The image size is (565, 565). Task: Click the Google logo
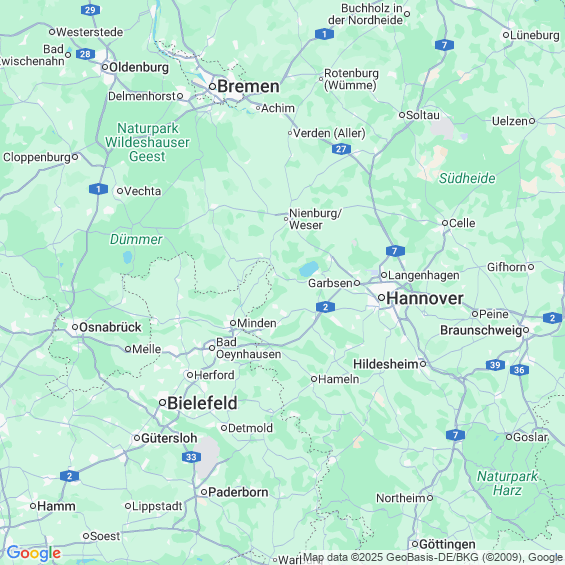[x=34, y=553]
